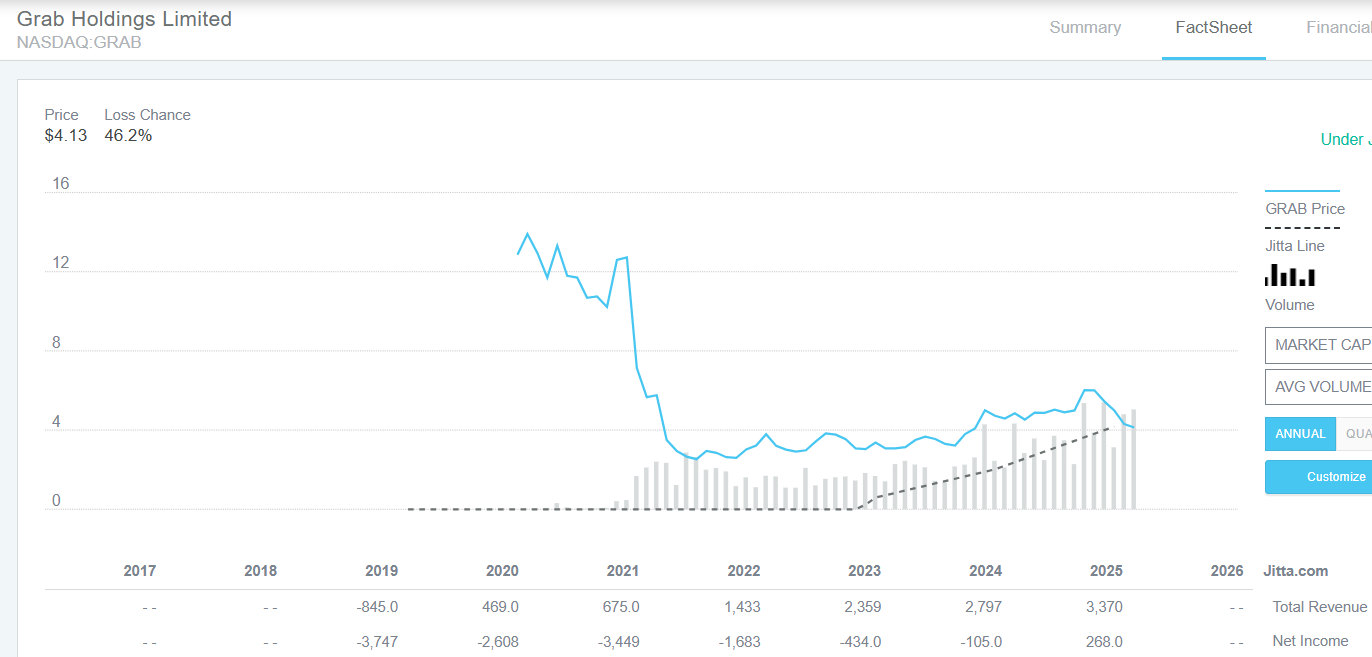Viewport: 1372px width, 657px height.
Task: Click the Price label above the chart
Action: [62, 115]
